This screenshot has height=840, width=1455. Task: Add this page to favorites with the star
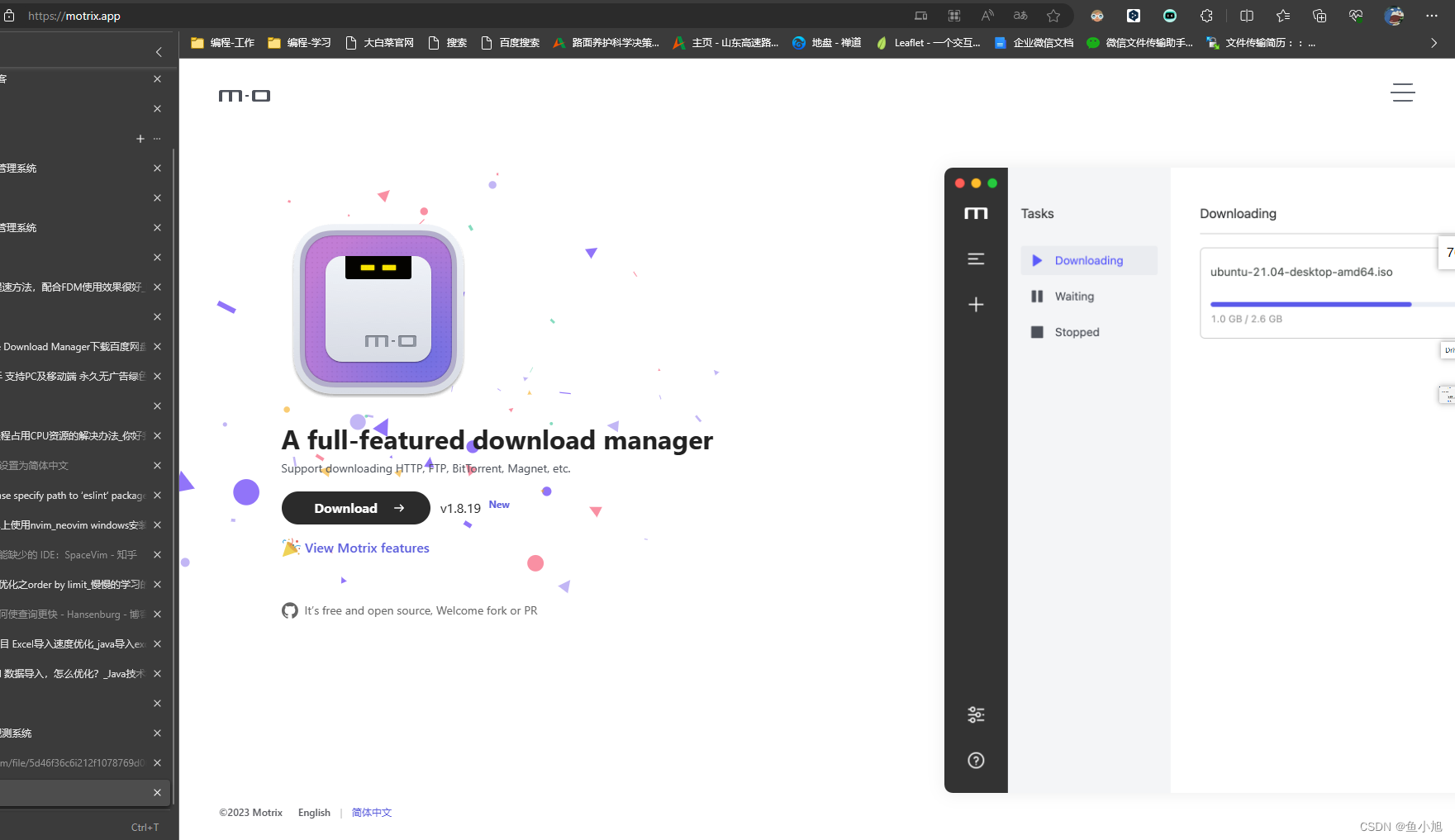point(1053,16)
